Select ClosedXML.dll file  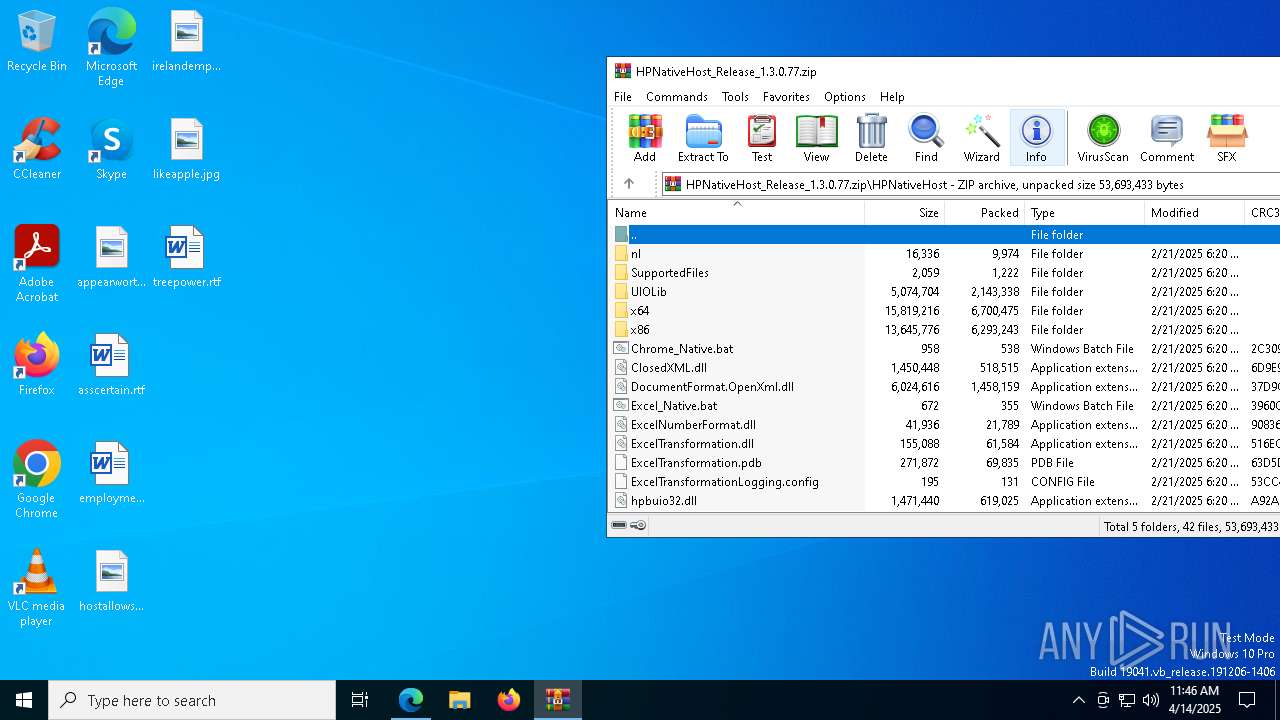[944, 367]
